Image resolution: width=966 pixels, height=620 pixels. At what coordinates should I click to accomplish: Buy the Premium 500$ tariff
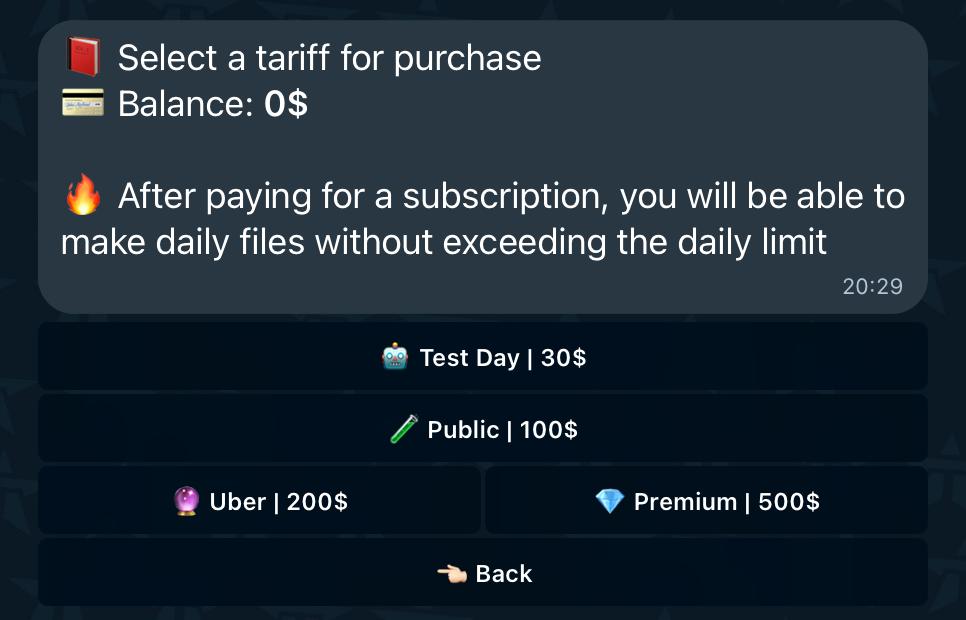[707, 500]
